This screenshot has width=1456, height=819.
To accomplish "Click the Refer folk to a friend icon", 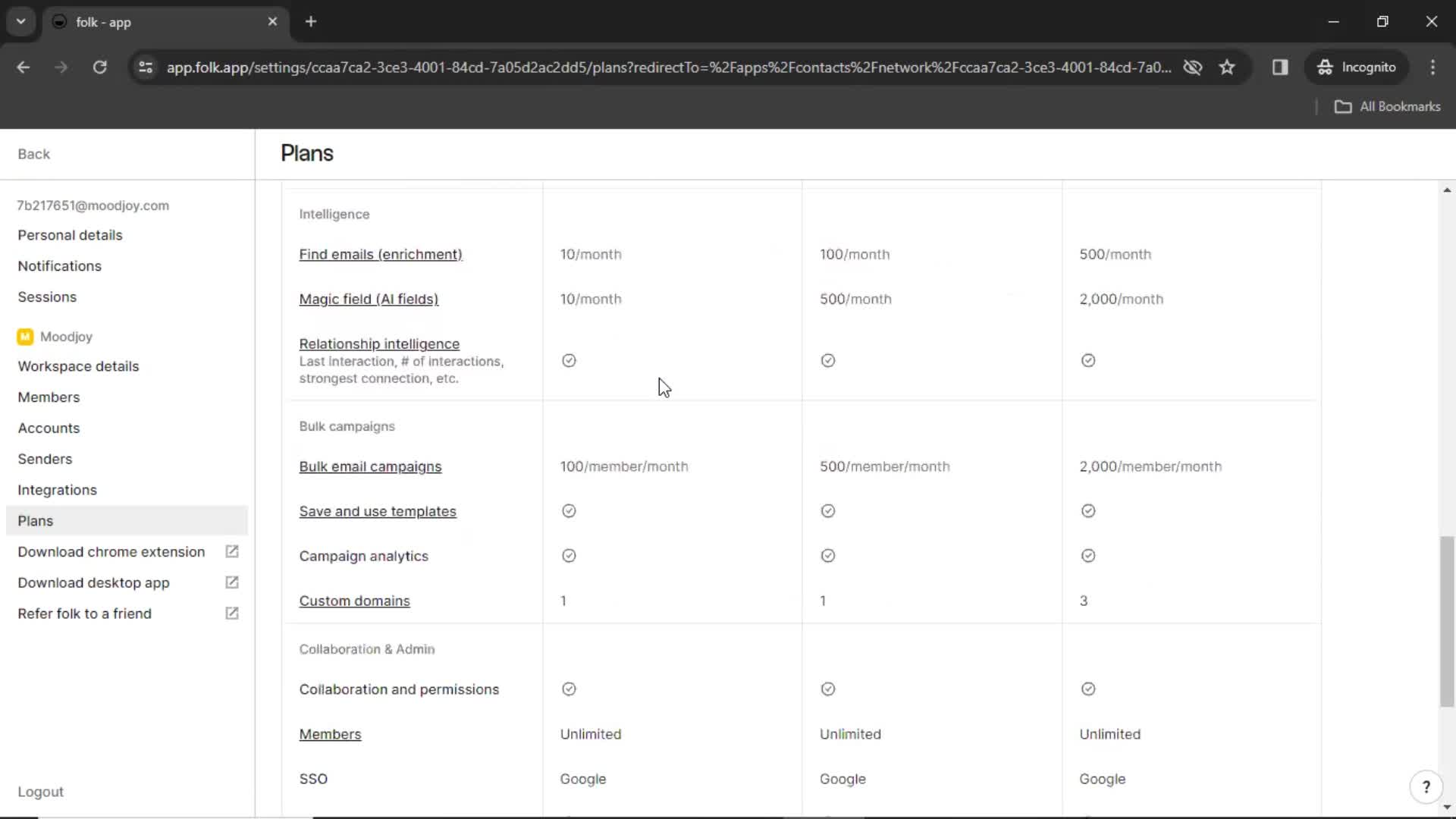I will click(232, 613).
